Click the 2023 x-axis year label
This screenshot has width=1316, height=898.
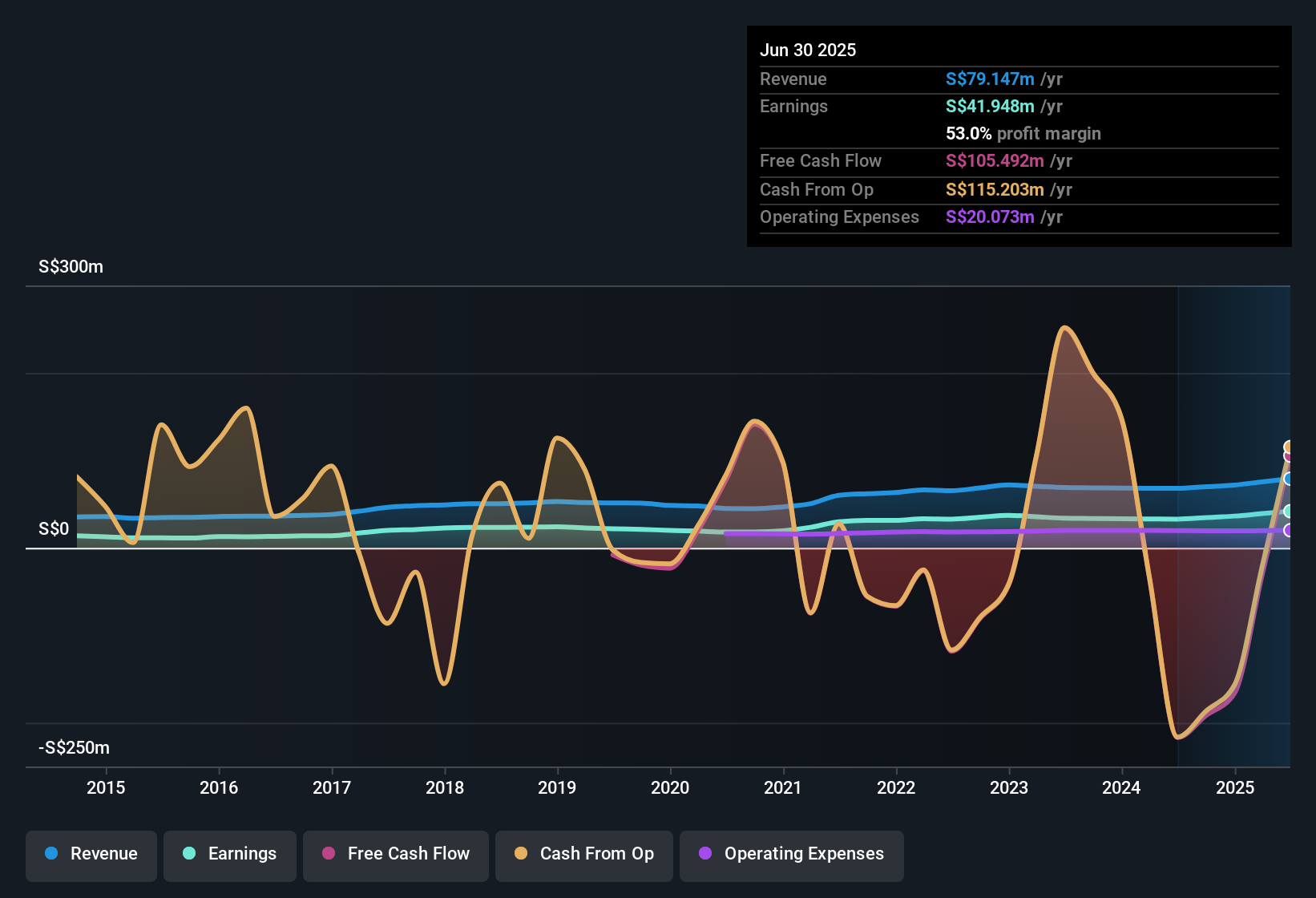click(x=1009, y=788)
